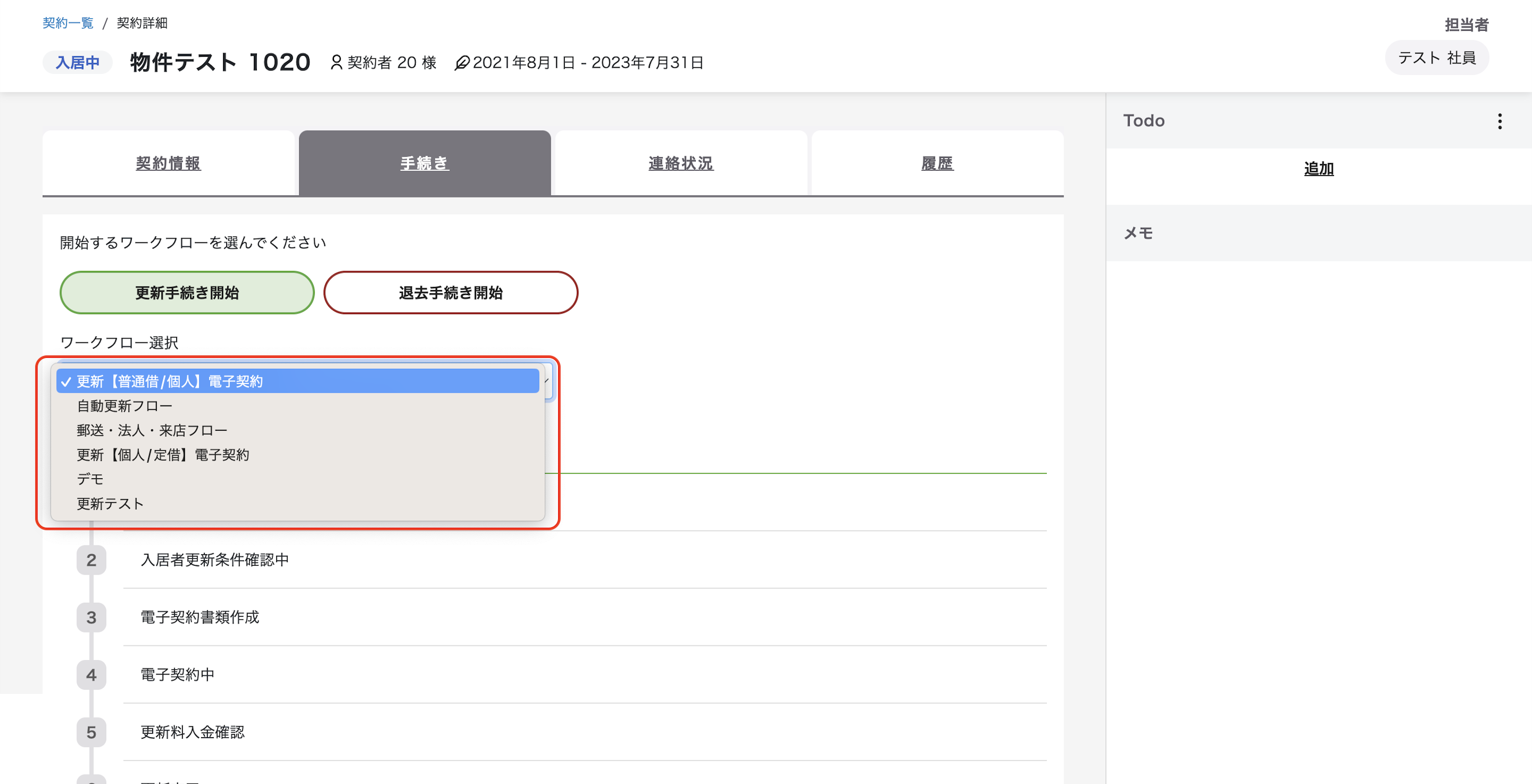Open the Todo three-dot menu
The image size is (1532, 784).
(x=1499, y=121)
